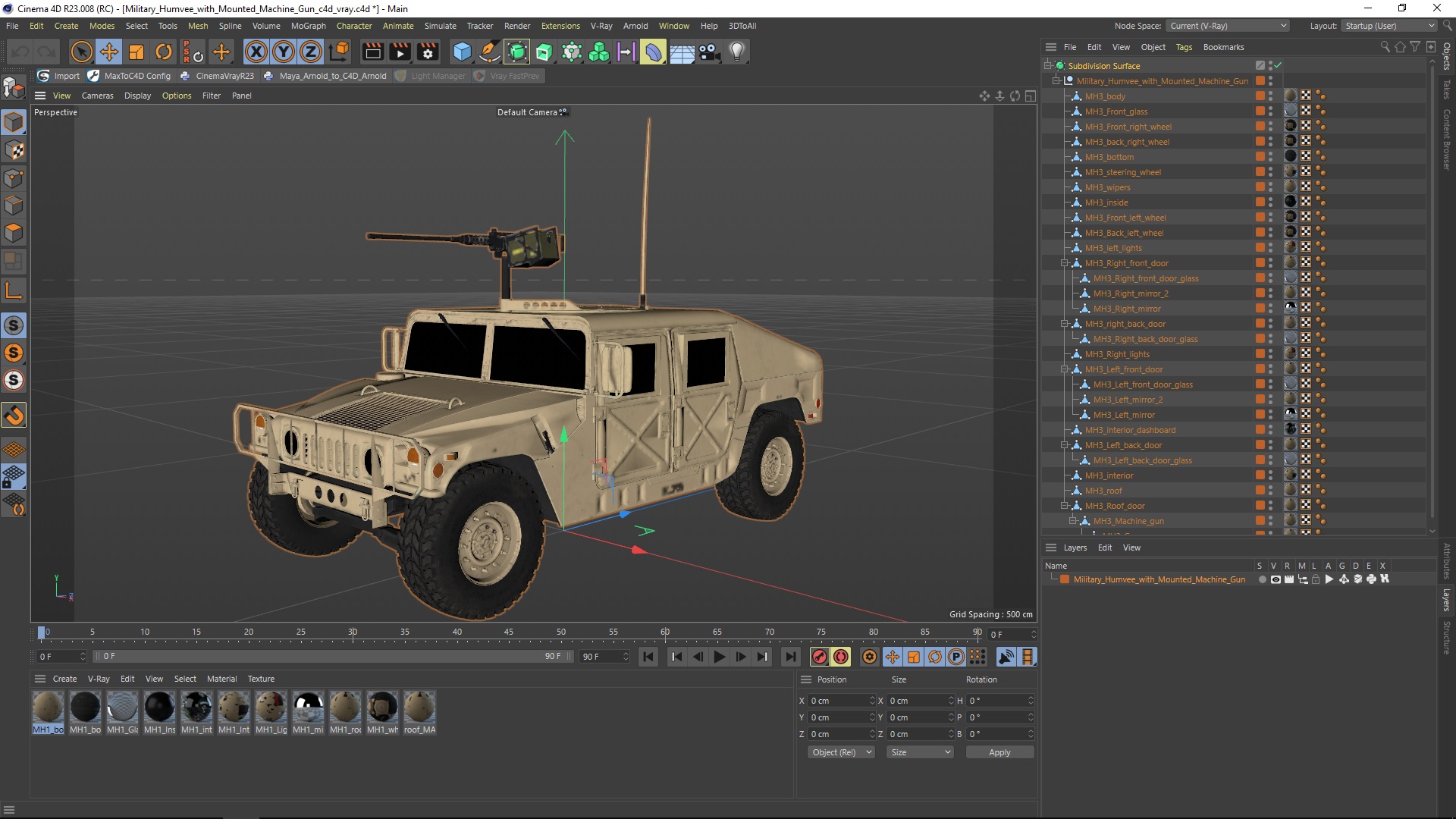
Task: Select the Scale tool
Action: (x=136, y=52)
